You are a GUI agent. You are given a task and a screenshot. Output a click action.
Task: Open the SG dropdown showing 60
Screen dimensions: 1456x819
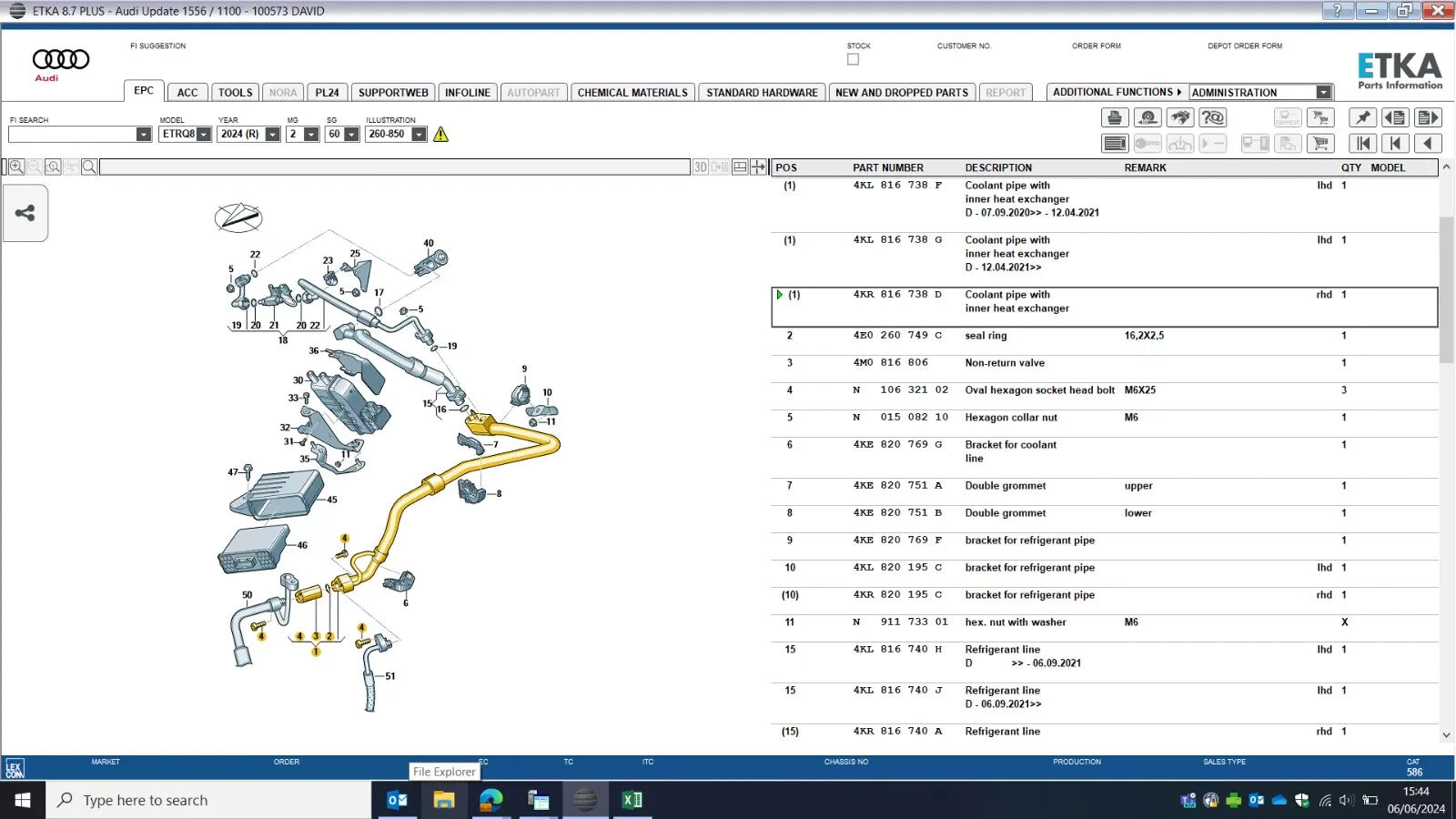(351, 135)
